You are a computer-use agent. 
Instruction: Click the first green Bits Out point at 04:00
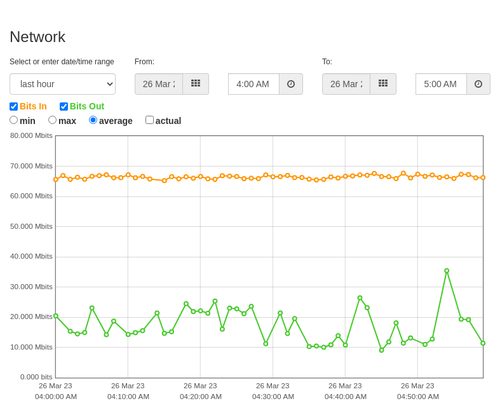click(x=56, y=316)
